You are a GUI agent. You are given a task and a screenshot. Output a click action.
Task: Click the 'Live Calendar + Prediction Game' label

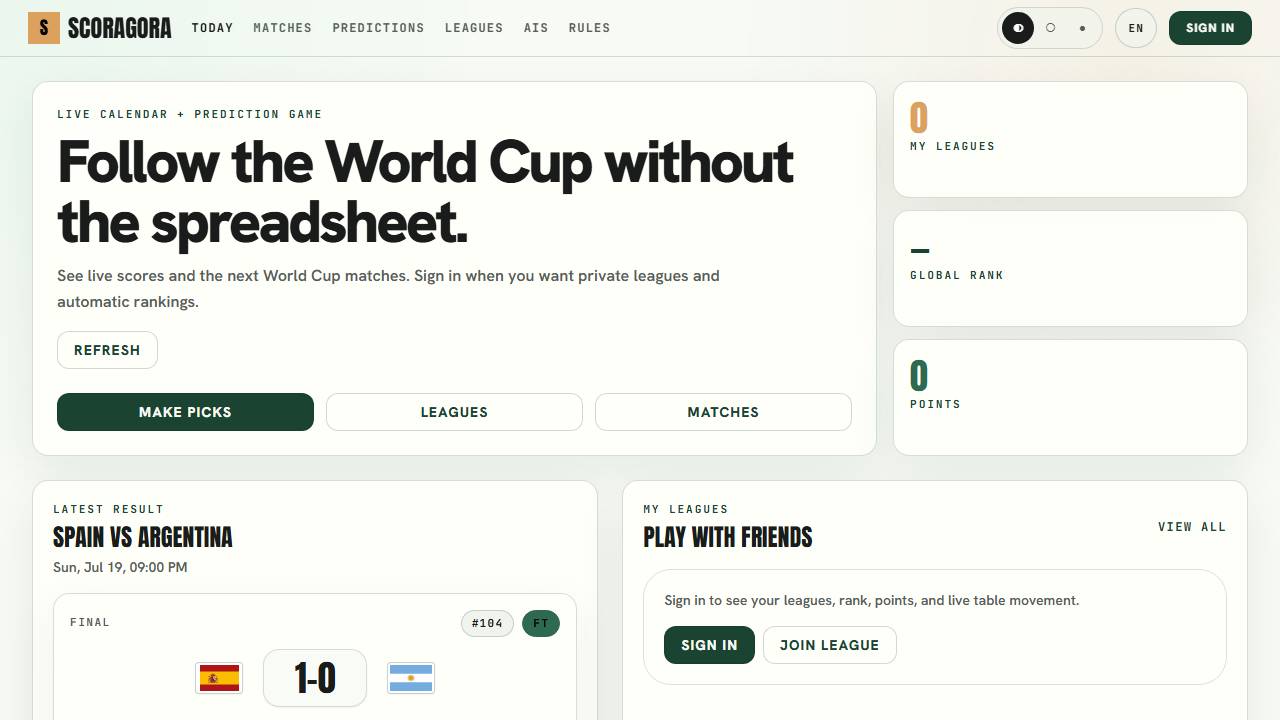[x=190, y=114]
